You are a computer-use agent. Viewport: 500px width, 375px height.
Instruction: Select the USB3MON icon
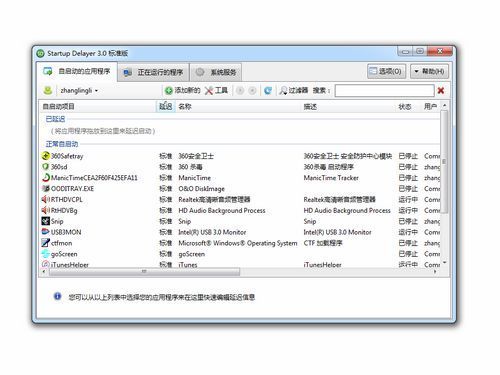coord(45,232)
